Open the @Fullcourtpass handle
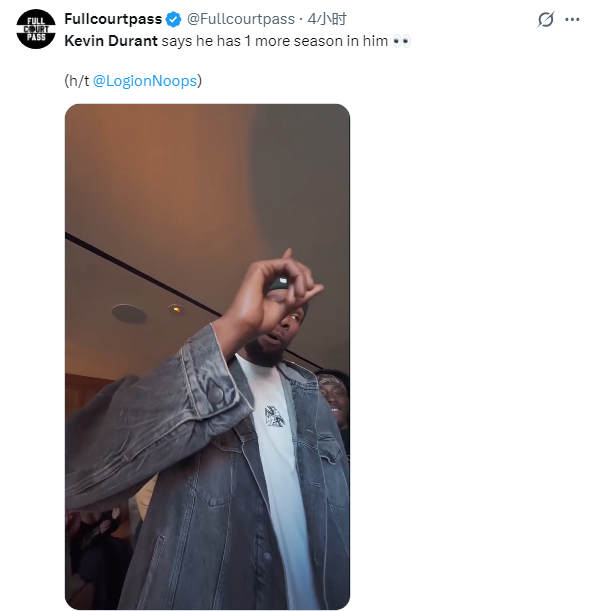Viewport: 592px width, 611px height. point(240,19)
